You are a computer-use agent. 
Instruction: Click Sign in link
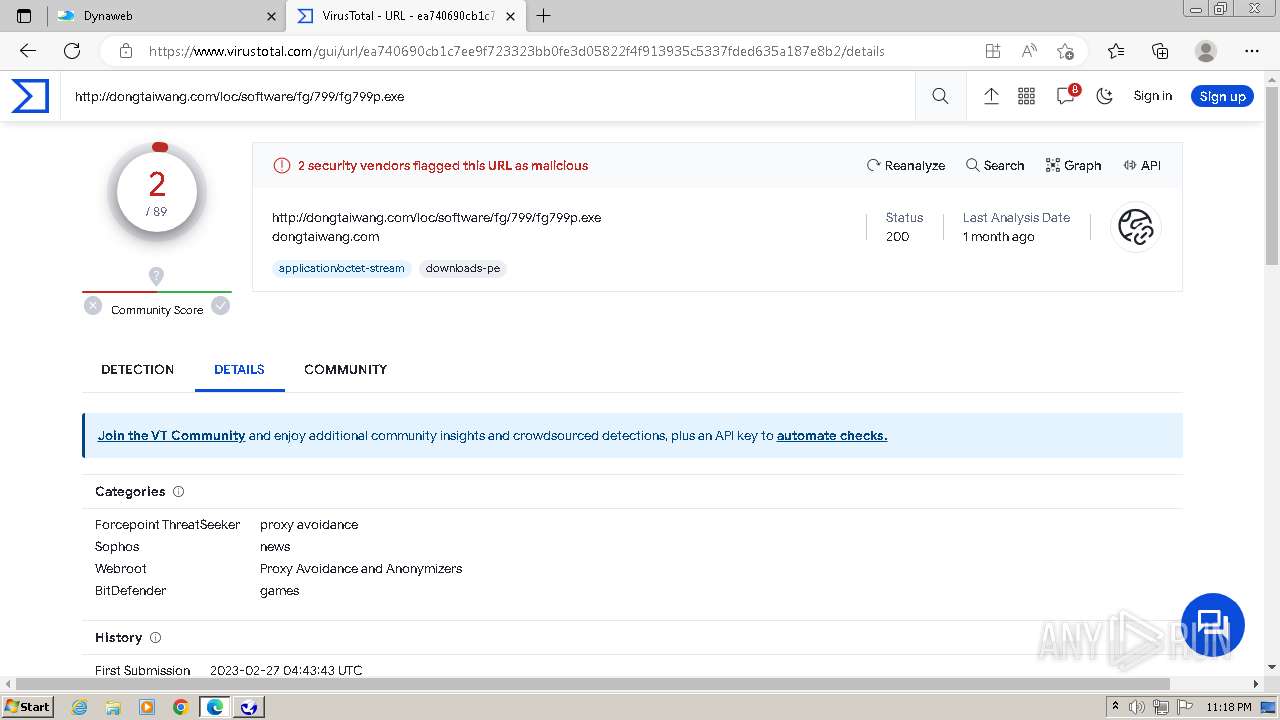[1153, 96]
